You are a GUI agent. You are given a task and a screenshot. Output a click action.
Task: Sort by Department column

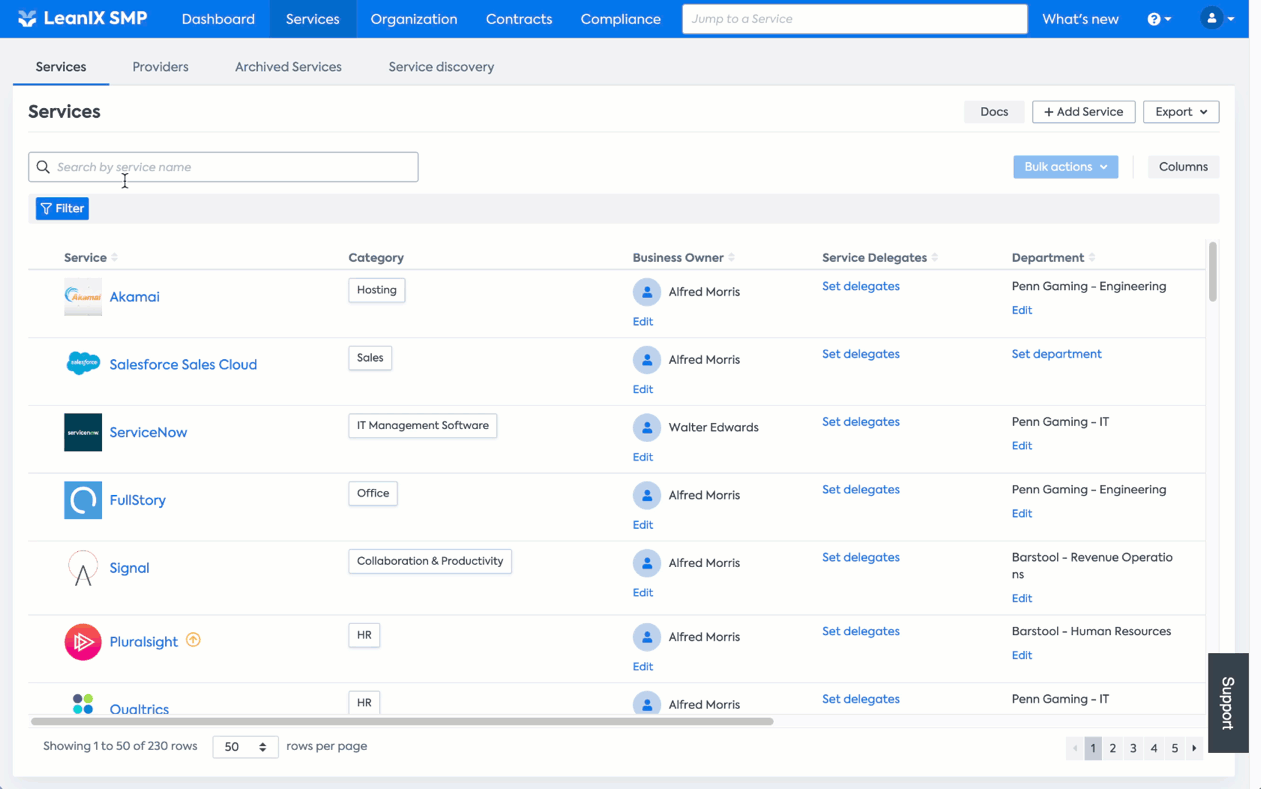1053,257
